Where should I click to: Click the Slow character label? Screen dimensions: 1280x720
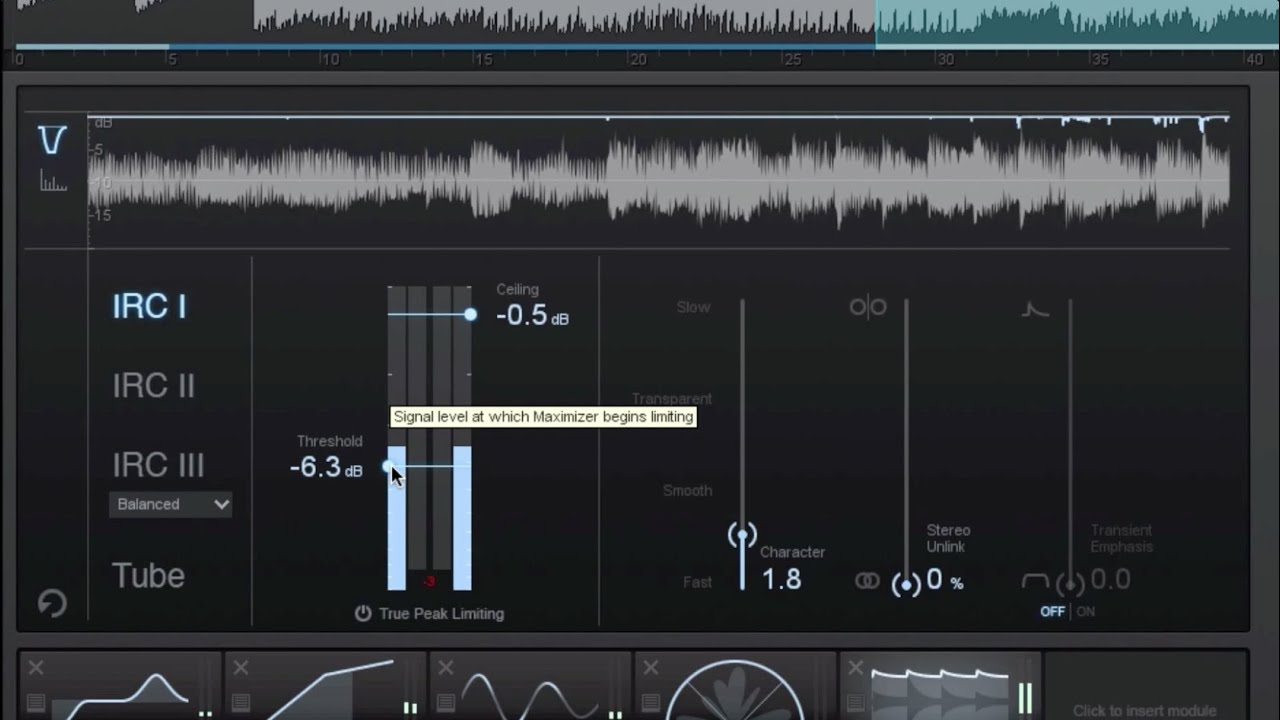693,308
